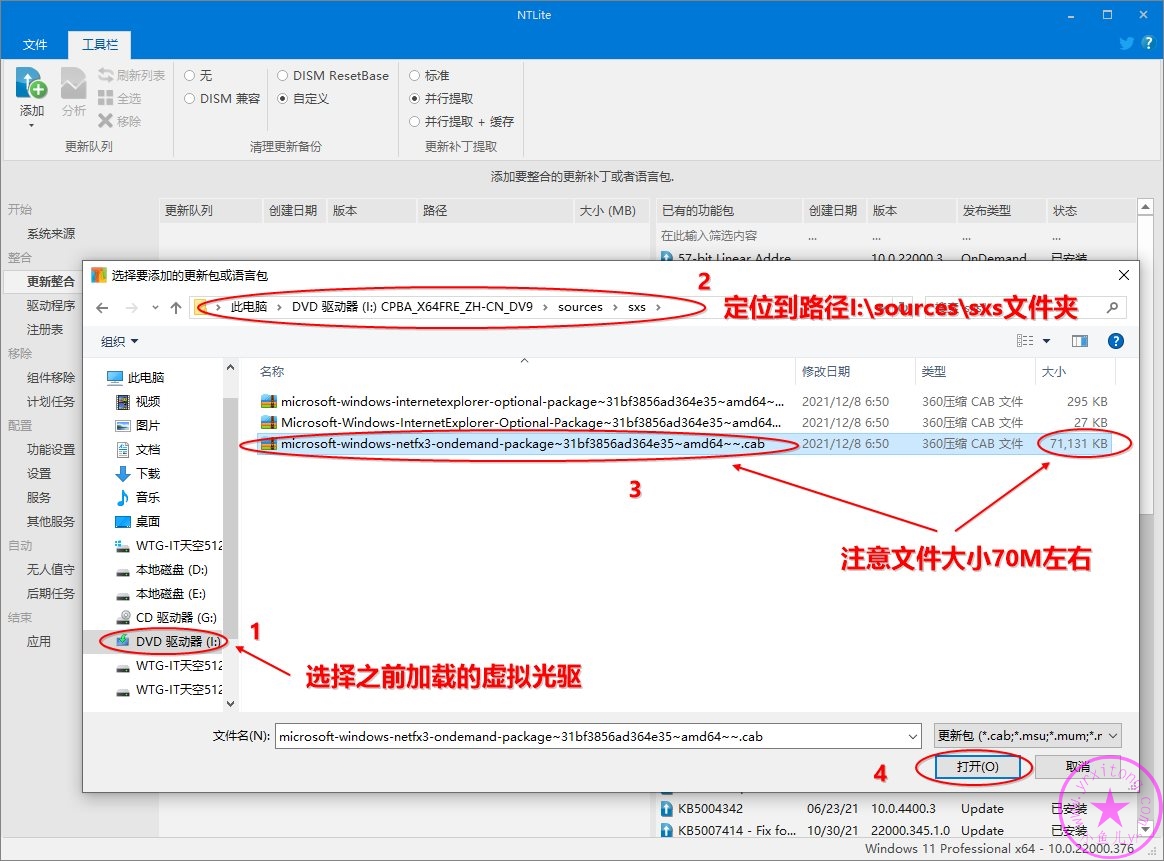Select microsoft-windows-netfx3-ondemand-package cab file

[684, 444]
